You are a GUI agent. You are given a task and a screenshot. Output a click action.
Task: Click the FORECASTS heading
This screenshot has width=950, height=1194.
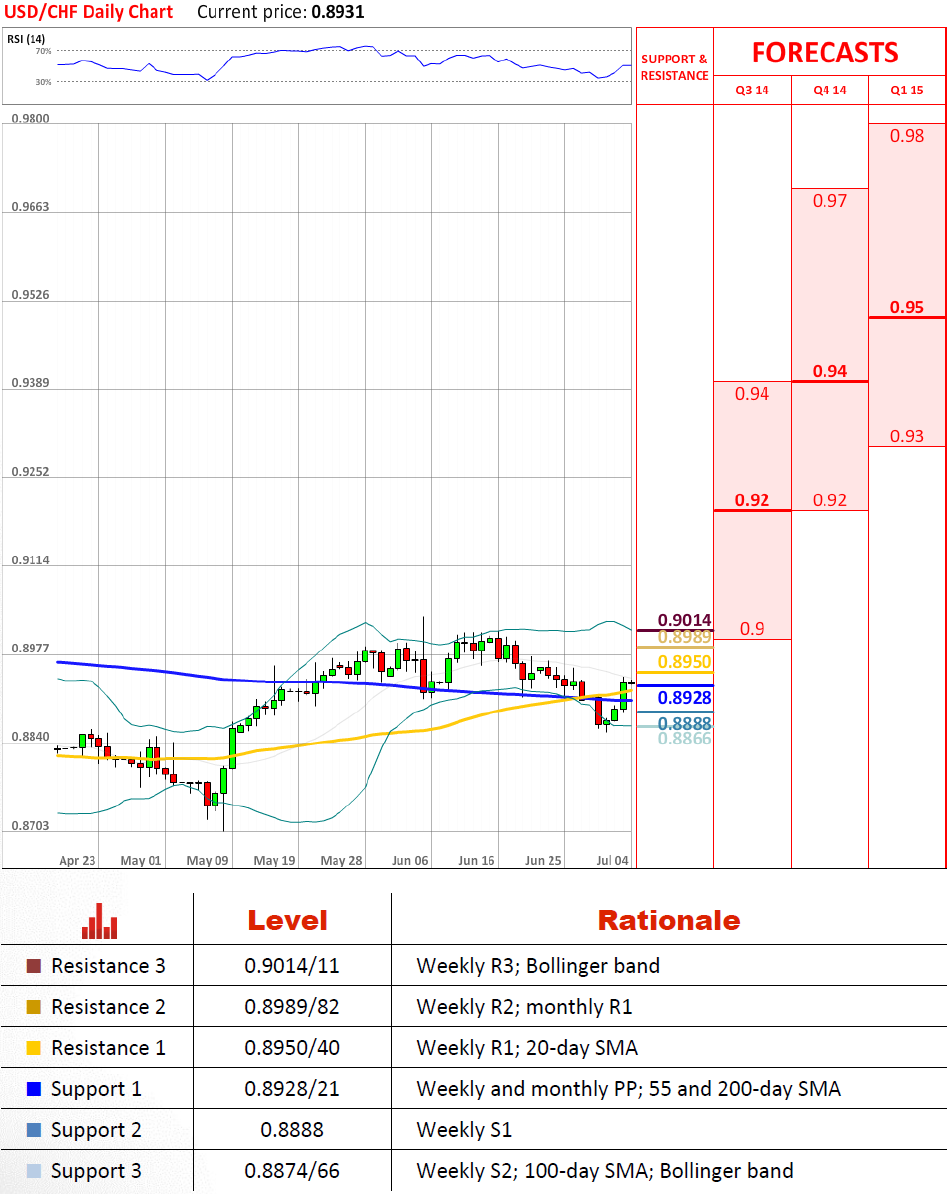pyautogui.click(x=825, y=53)
